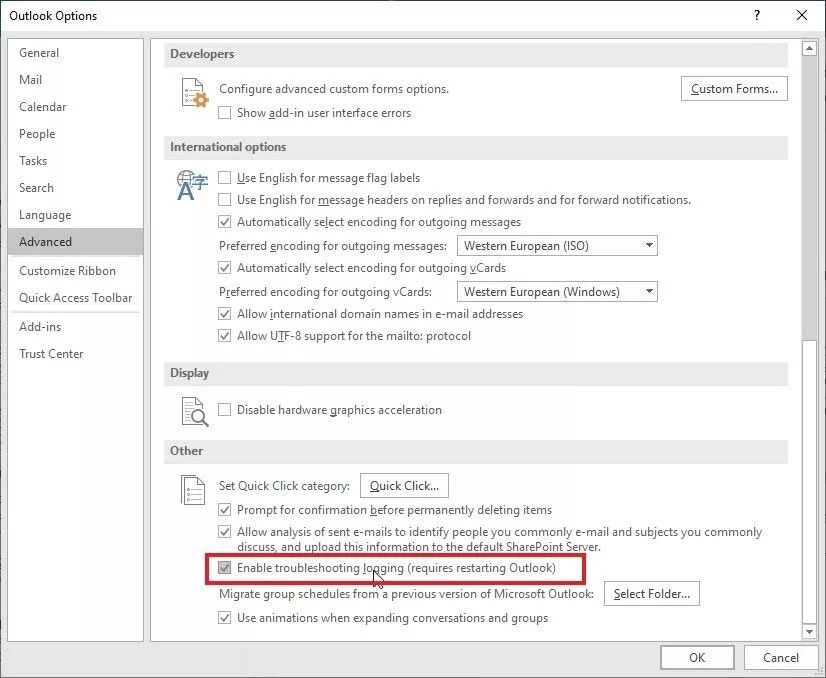The image size is (826, 678).
Task: Uncheck Allow UTF-8 support for mailto protocol
Action: coord(224,335)
